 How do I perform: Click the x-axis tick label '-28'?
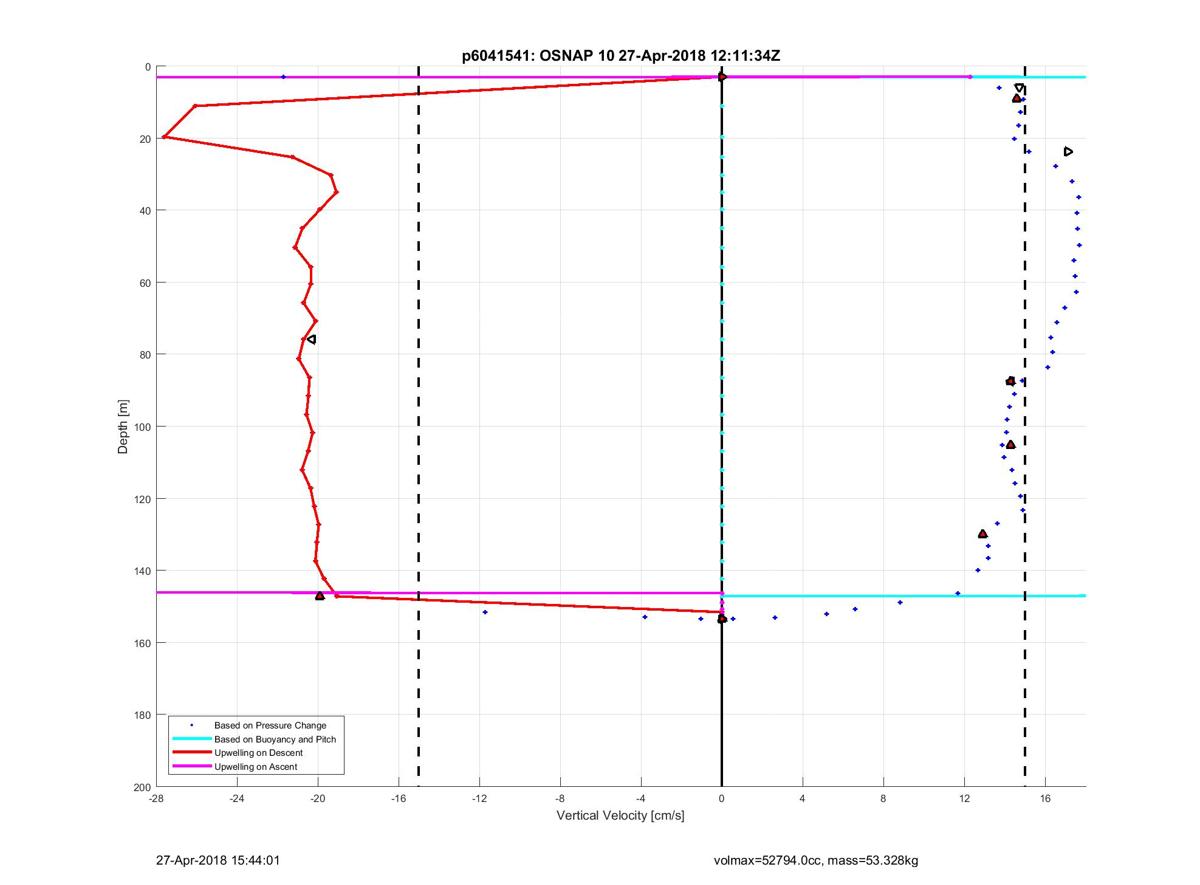click(x=156, y=799)
